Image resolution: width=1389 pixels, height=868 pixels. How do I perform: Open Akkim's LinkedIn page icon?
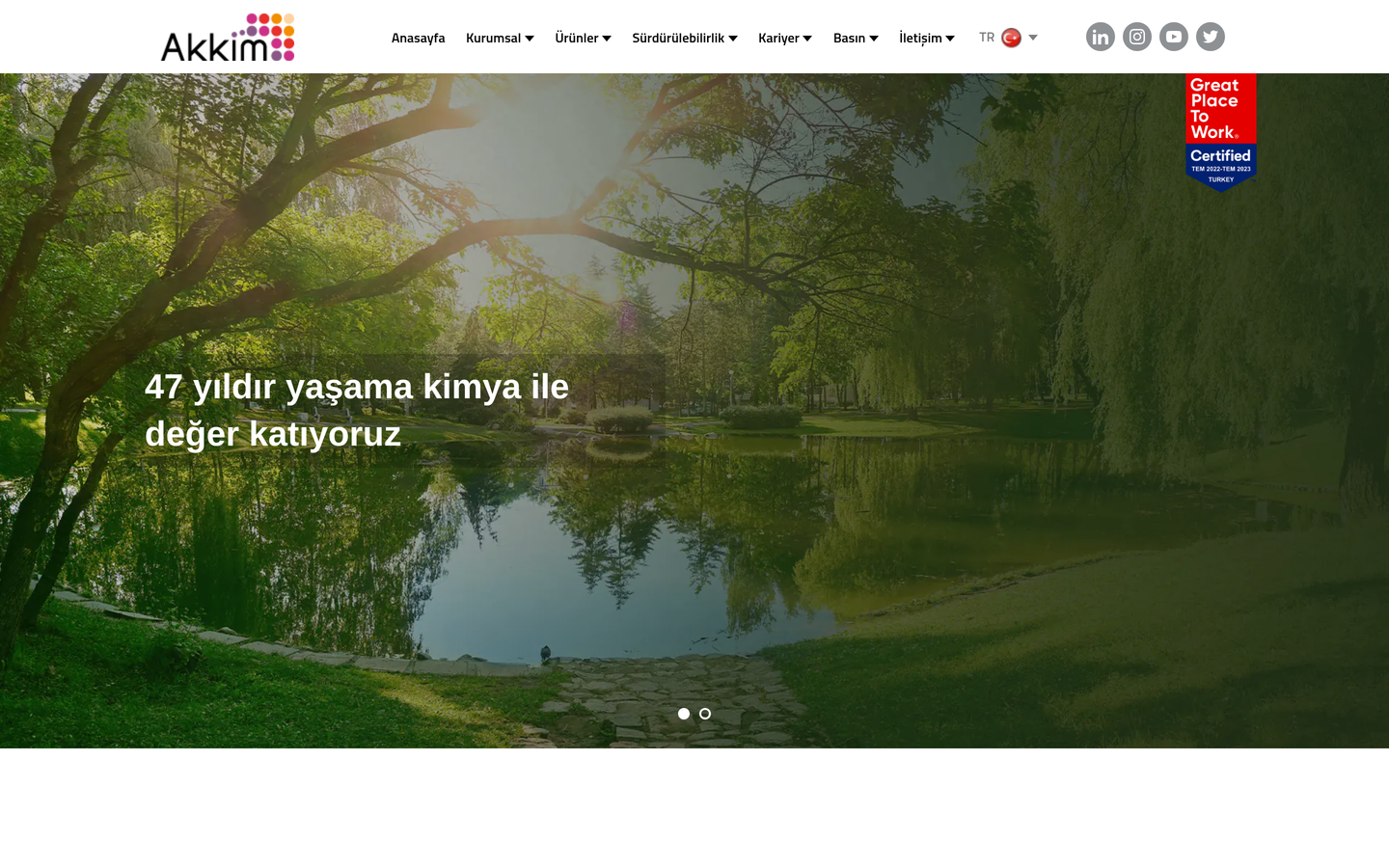point(1101,37)
